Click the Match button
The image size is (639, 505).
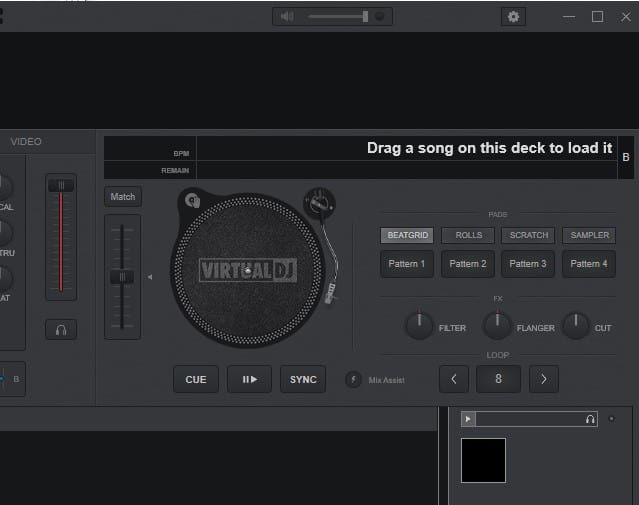(123, 197)
